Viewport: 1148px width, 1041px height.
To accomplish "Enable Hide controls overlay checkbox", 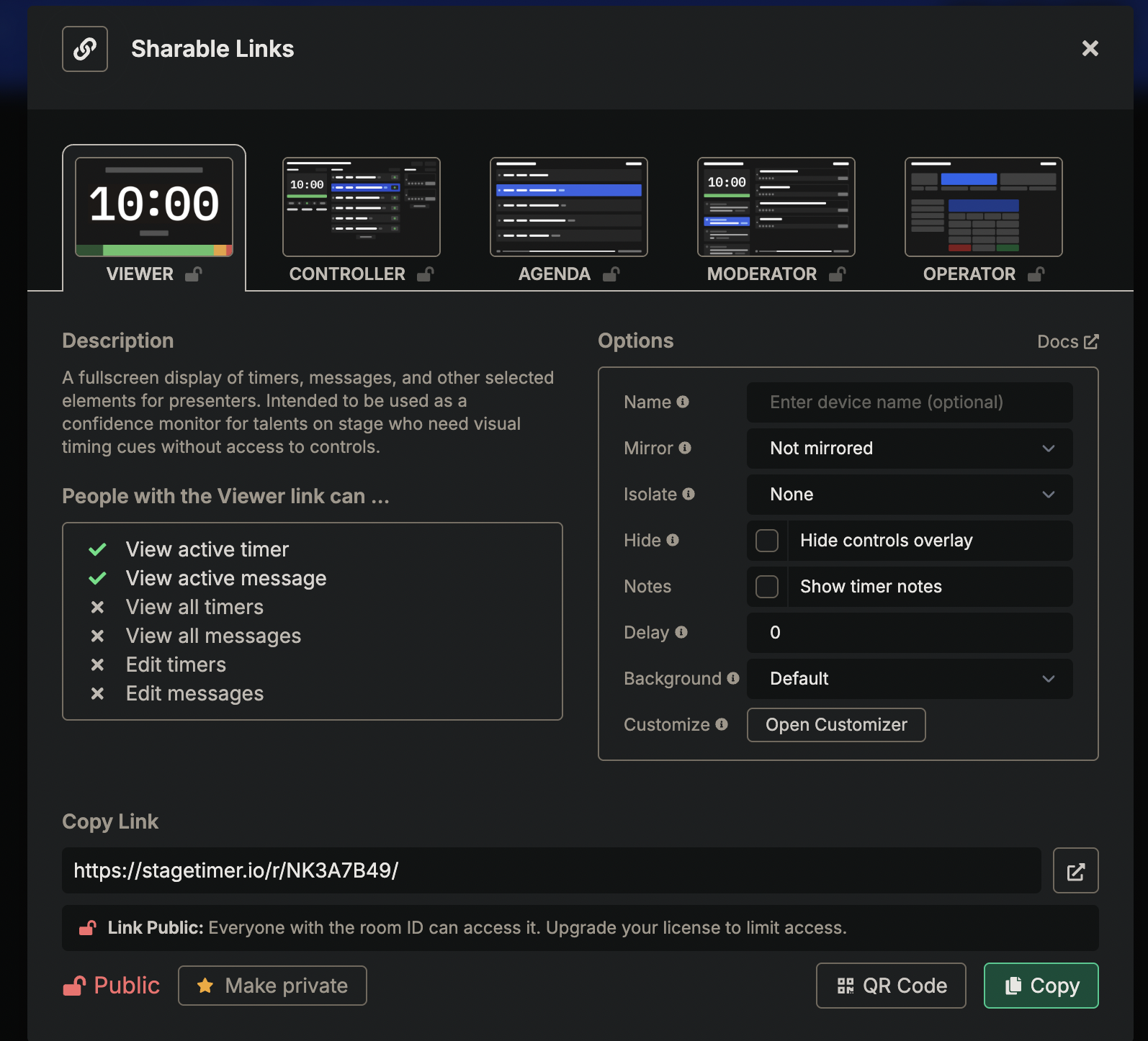I will pos(767,541).
